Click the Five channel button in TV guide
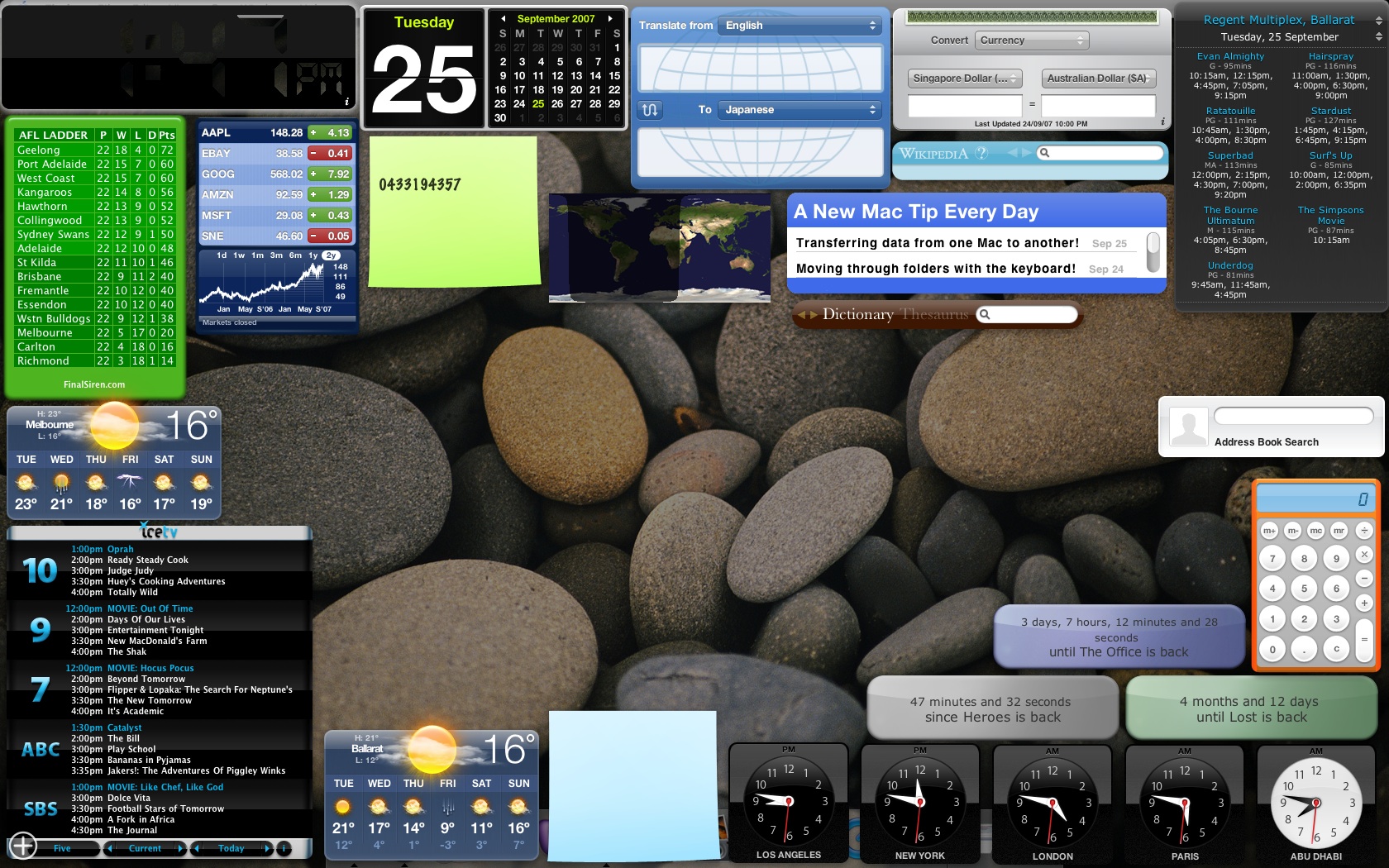This screenshot has width=1389, height=868. (62, 848)
